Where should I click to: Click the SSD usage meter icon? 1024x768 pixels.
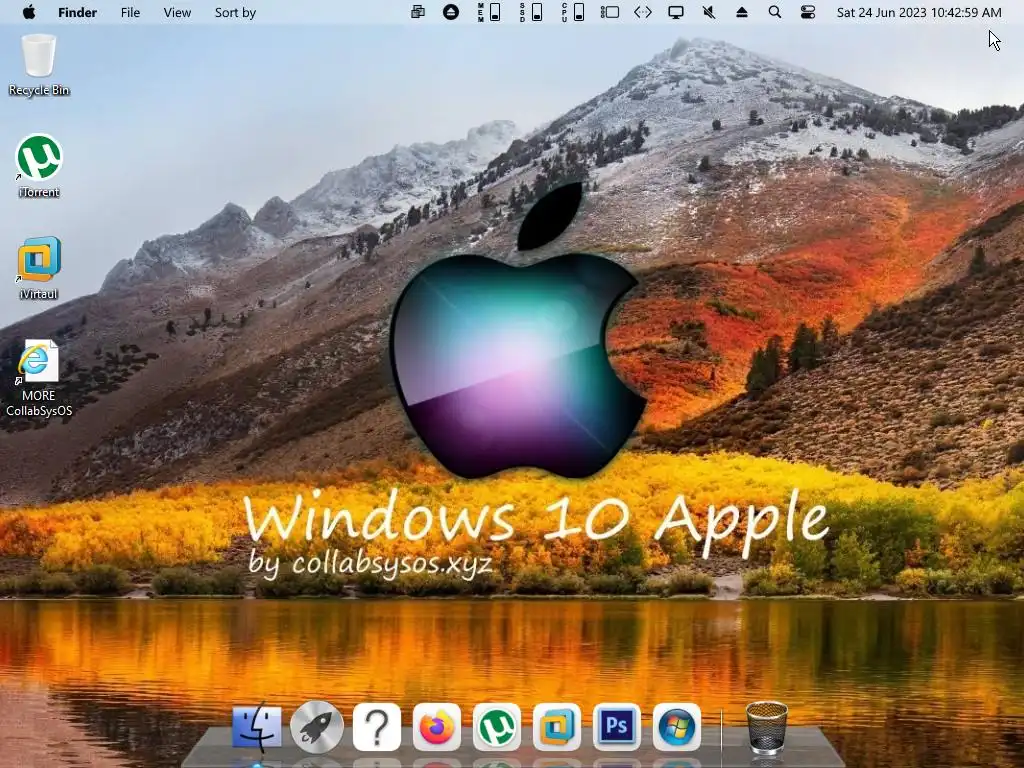[x=531, y=12]
